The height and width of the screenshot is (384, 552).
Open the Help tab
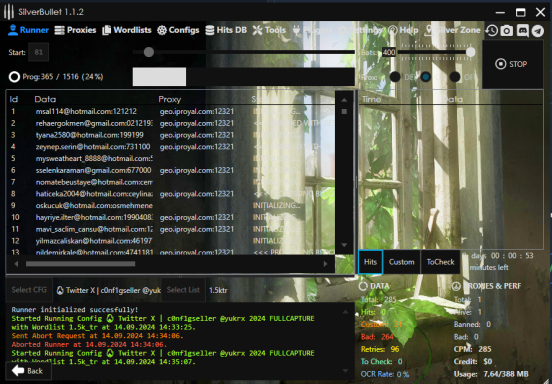coord(403,30)
